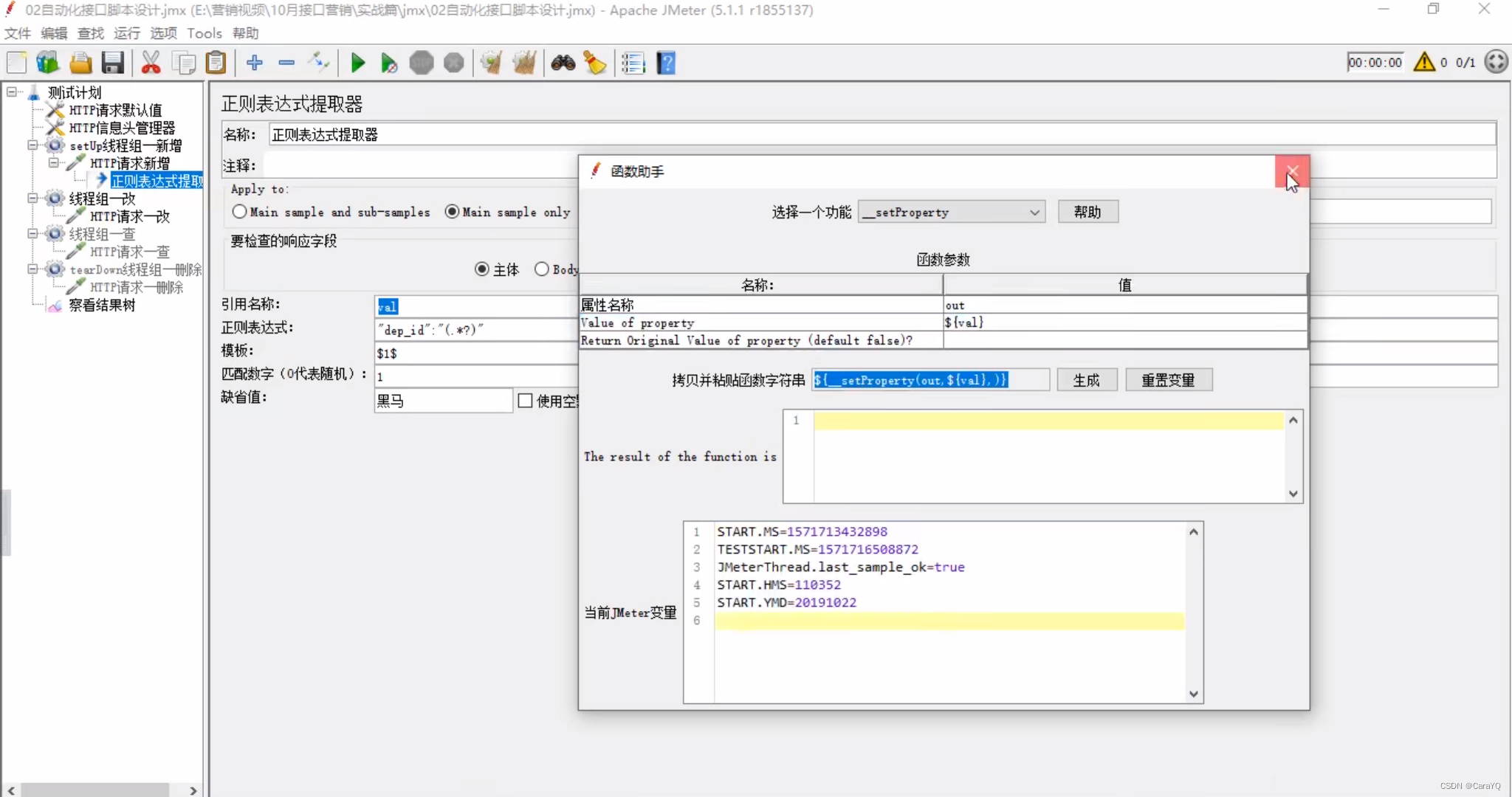Collapse setUp线程组—新增 tree node
Viewport: 1512px width, 797px height.
pos(32,145)
